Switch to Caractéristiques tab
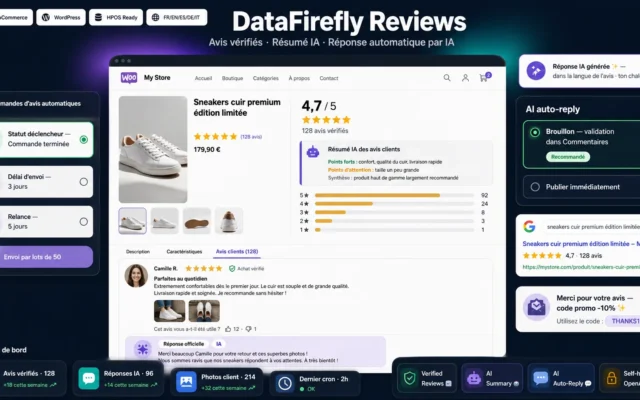 pyautogui.click(x=184, y=251)
